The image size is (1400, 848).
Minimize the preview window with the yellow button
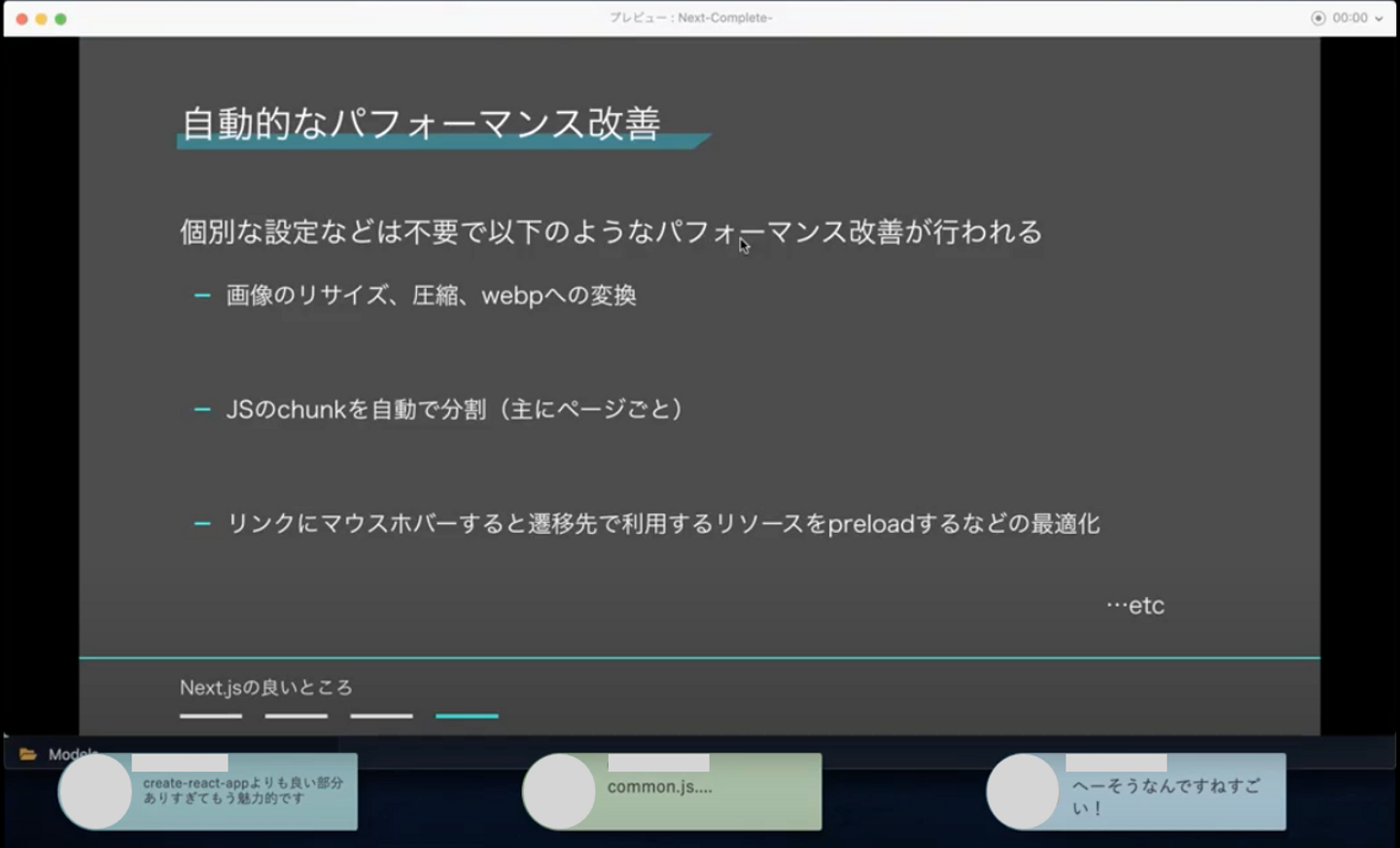point(41,18)
